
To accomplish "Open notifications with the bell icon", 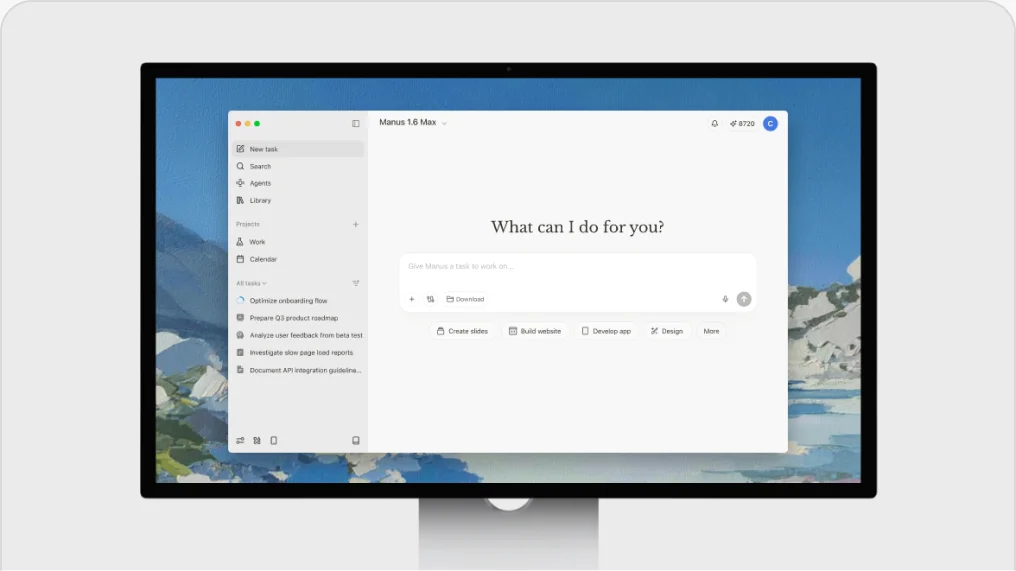I will (715, 123).
